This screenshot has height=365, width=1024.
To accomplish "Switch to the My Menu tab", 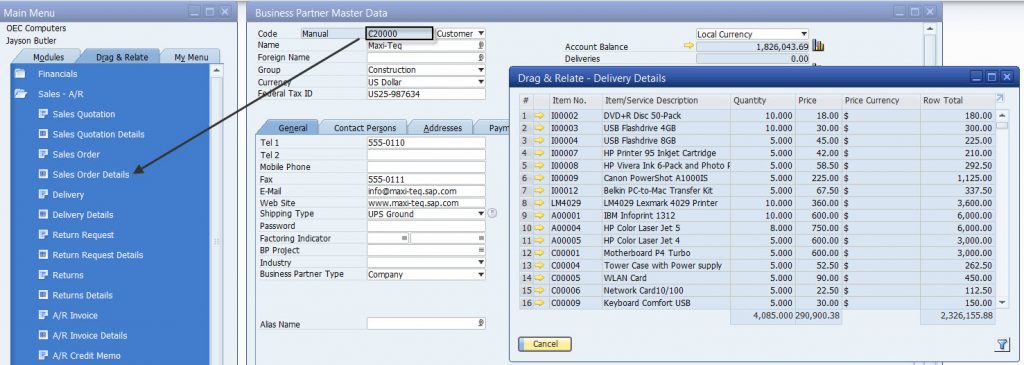I will point(191,57).
